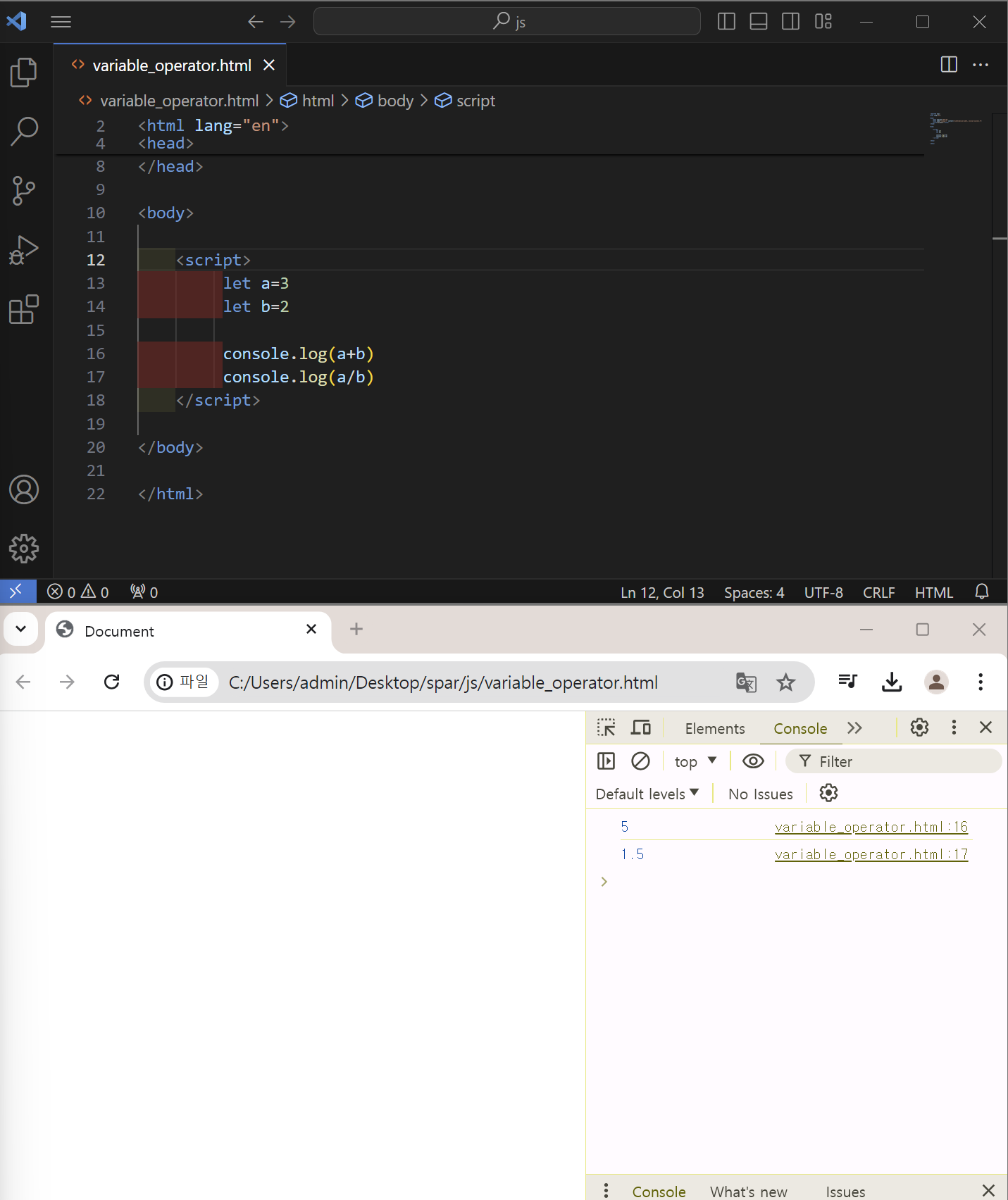
Task: Open Chrome downloads
Action: 892,682
